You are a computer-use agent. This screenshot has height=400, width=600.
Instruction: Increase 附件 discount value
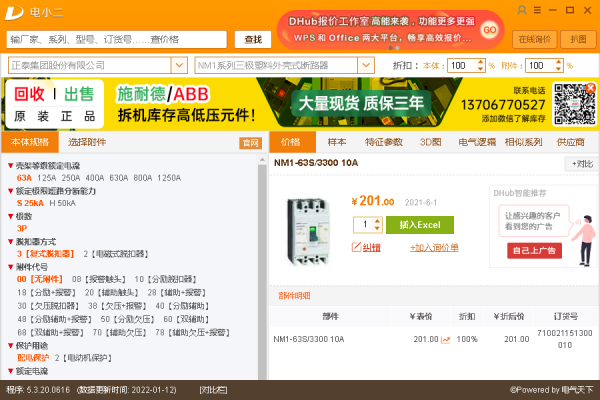[x=559, y=62]
